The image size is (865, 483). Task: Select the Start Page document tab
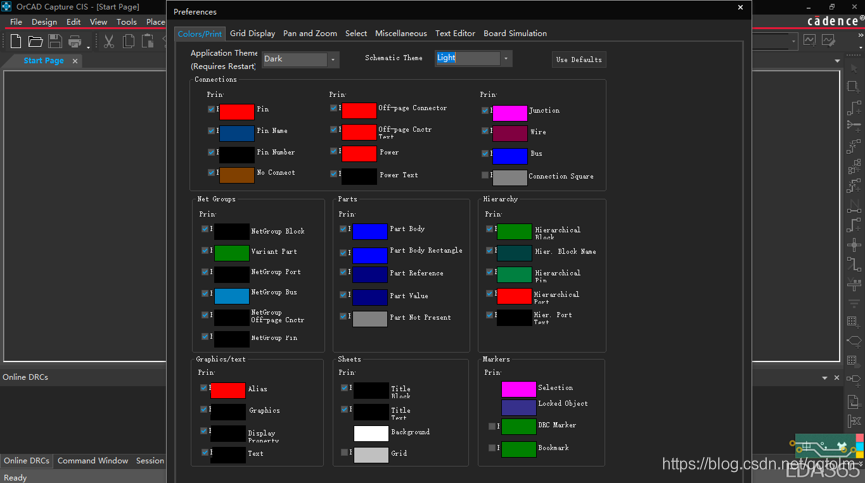coord(44,61)
